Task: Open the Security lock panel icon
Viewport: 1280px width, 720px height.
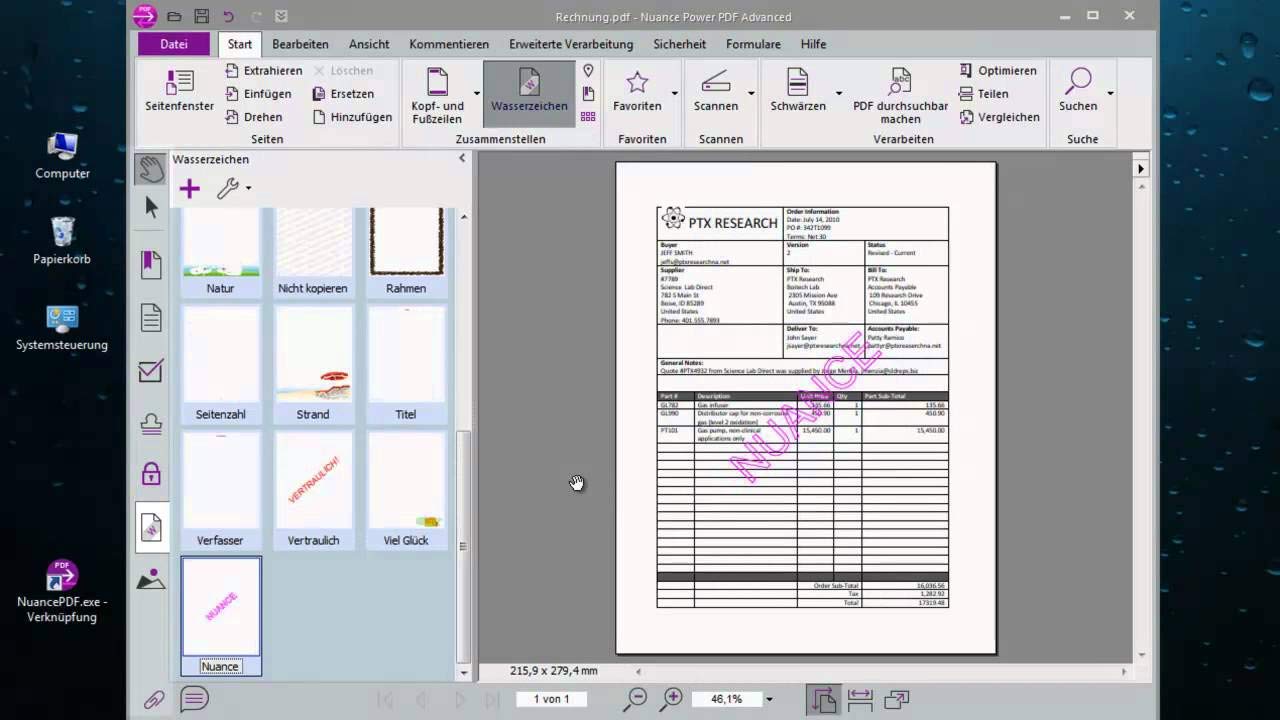Action: [x=151, y=473]
